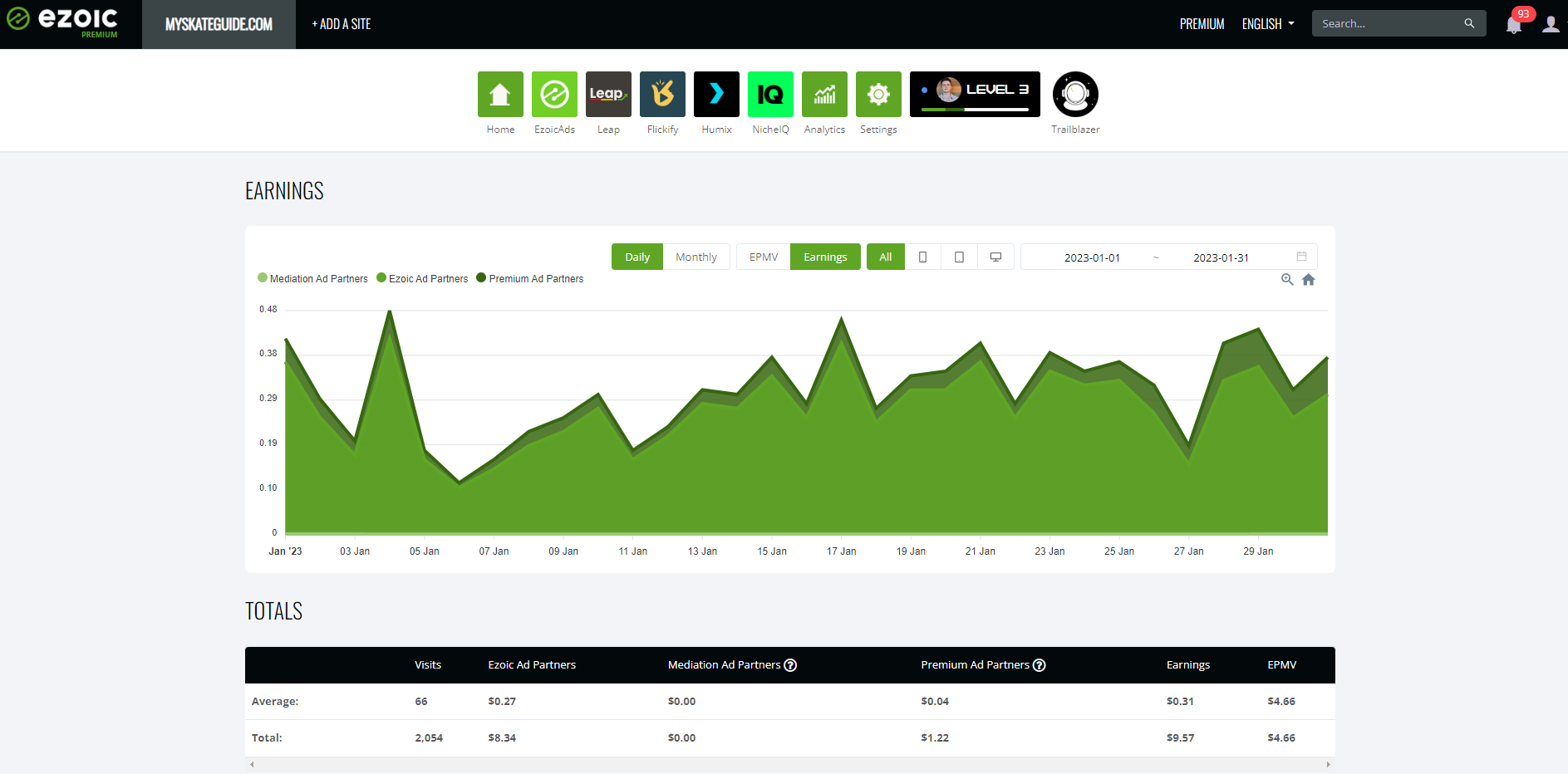Filter chart by mobile phone device
The height and width of the screenshot is (774, 1568).
click(922, 257)
